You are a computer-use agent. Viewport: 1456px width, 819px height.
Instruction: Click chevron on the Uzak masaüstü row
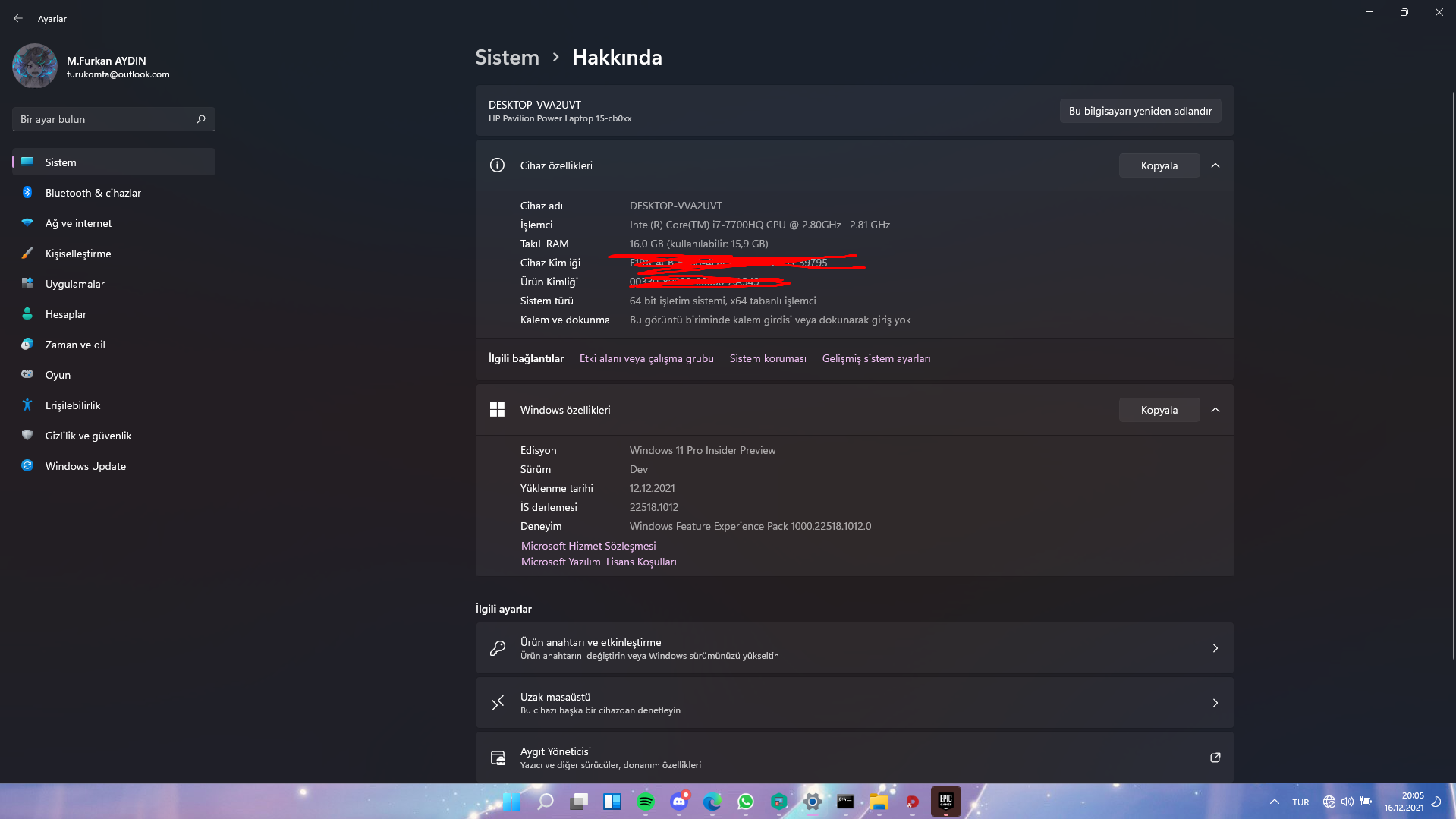1215,703
